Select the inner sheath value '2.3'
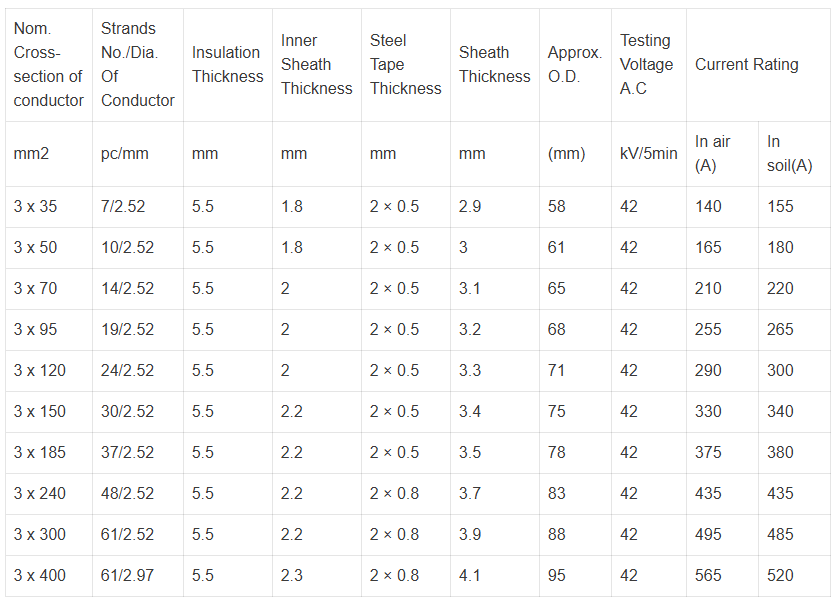The image size is (837, 602). (x=292, y=575)
